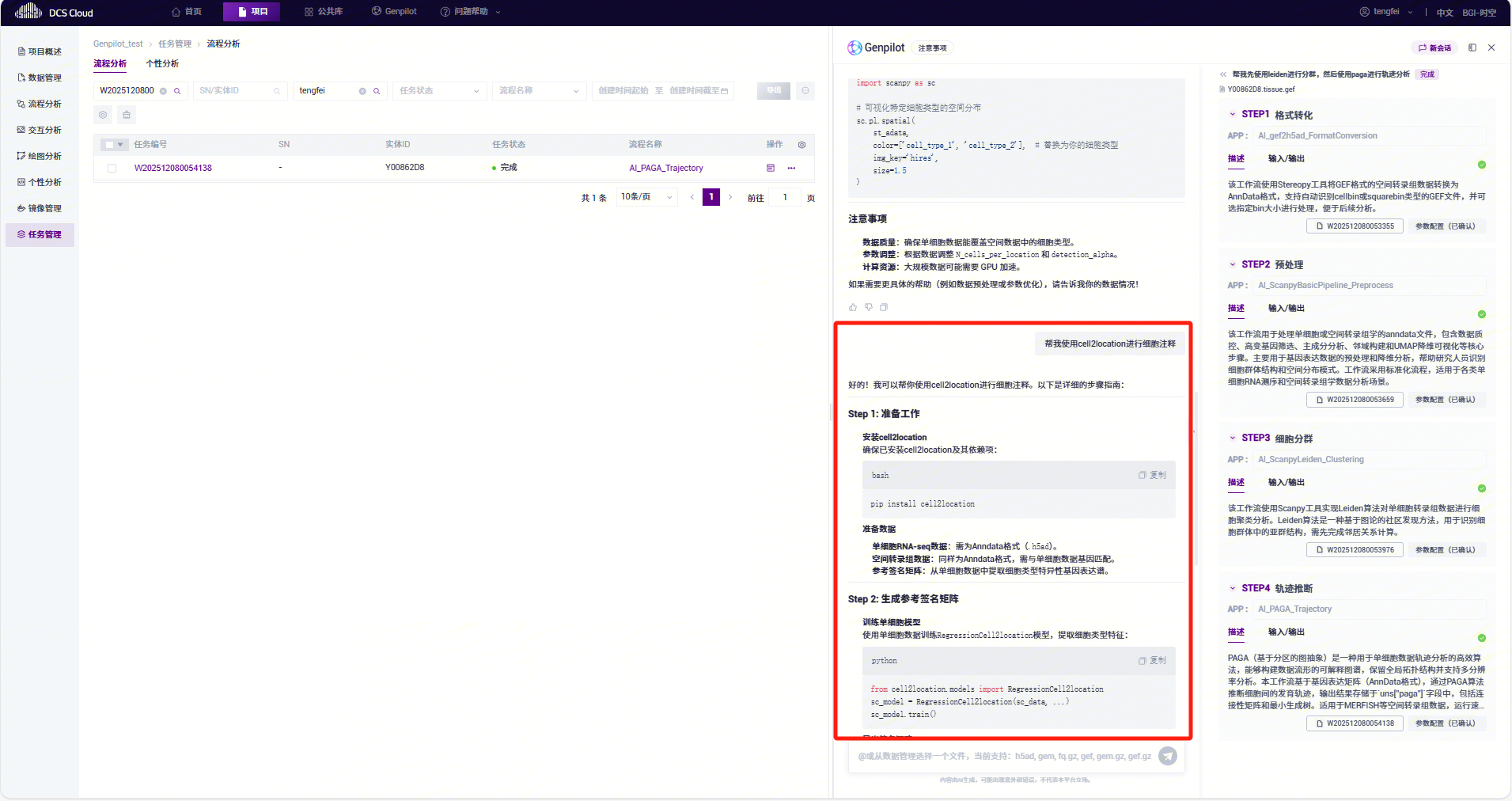
Task: Click the thumbs-up icon under the Genpilot response
Action: (853, 307)
